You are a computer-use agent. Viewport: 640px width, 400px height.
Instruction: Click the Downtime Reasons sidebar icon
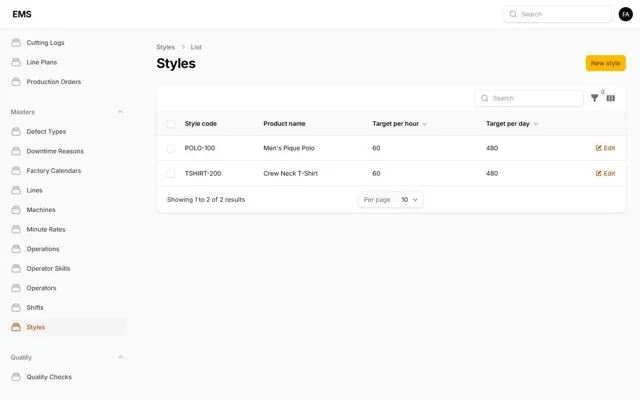tap(16, 151)
